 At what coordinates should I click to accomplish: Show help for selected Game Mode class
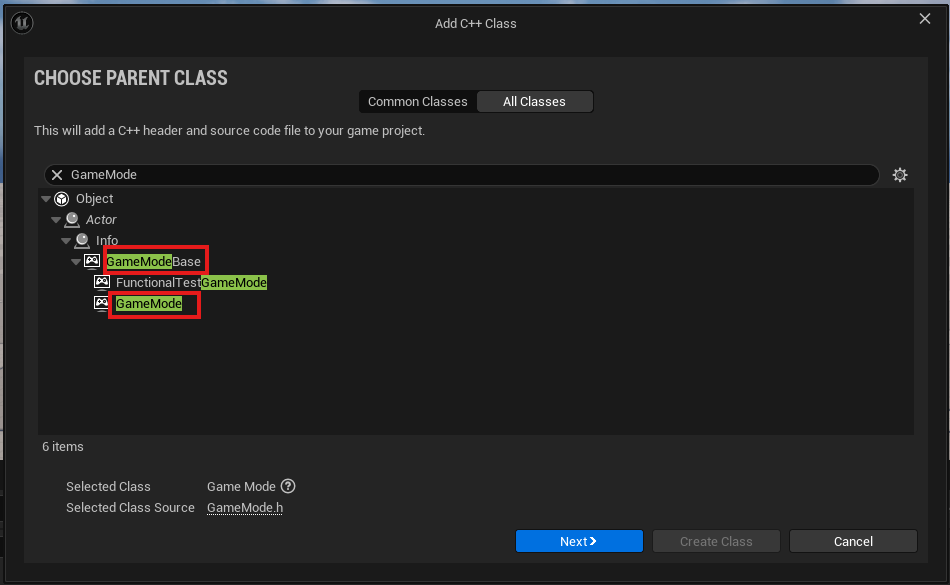click(x=288, y=486)
